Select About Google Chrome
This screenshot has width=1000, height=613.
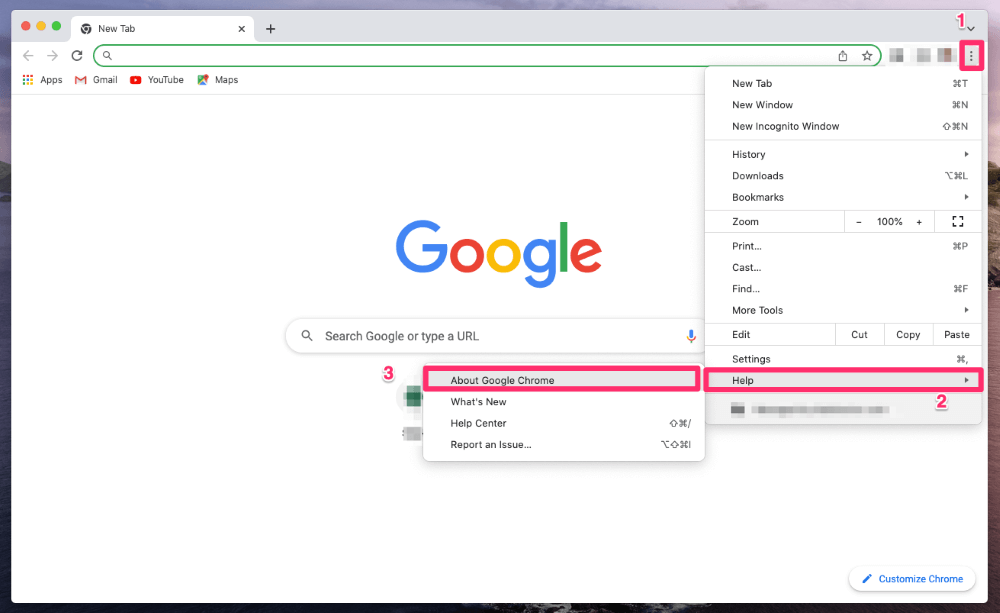pyautogui.click(x=563, y=380)
